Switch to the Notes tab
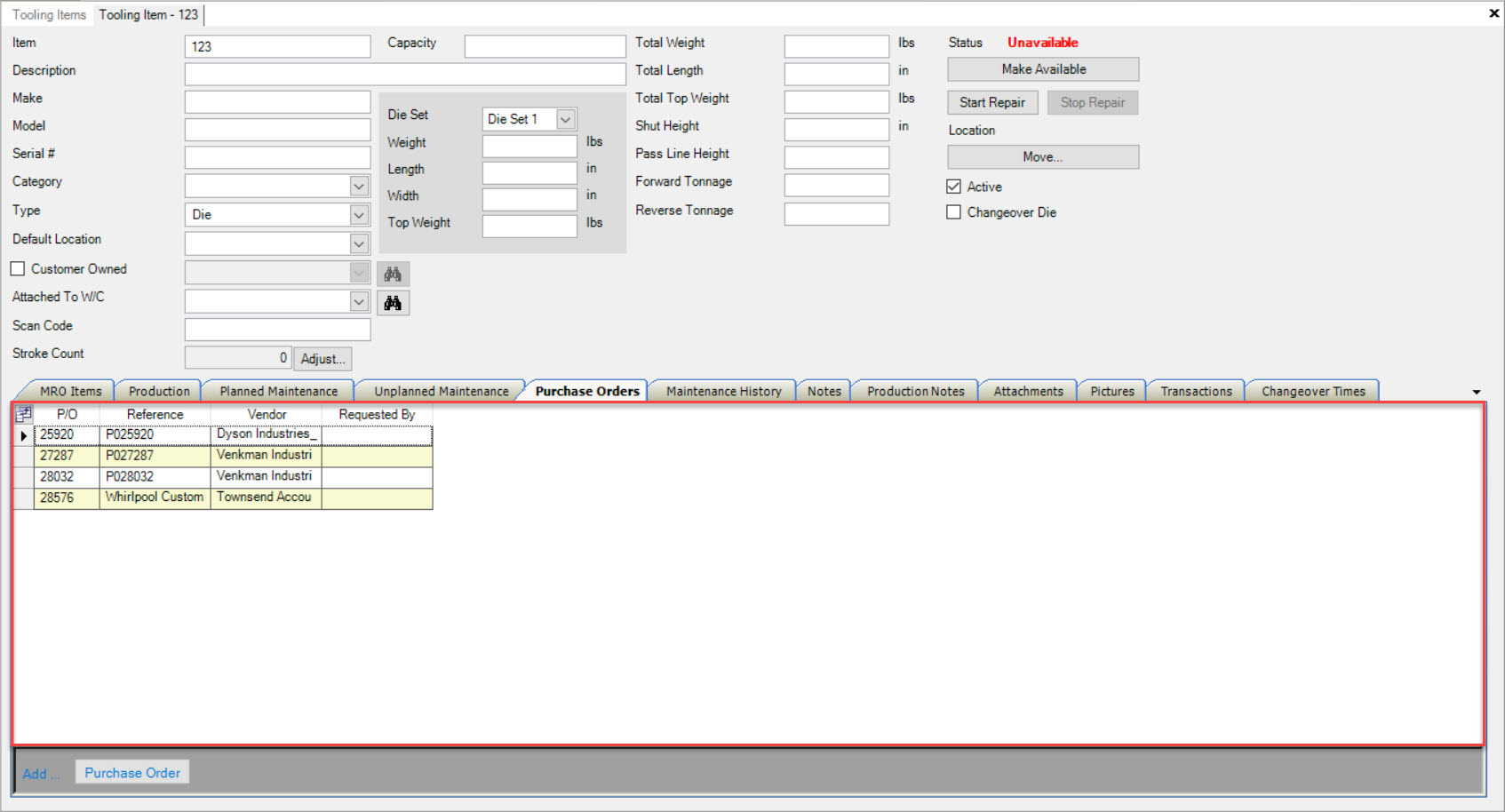 coord(824,391)
